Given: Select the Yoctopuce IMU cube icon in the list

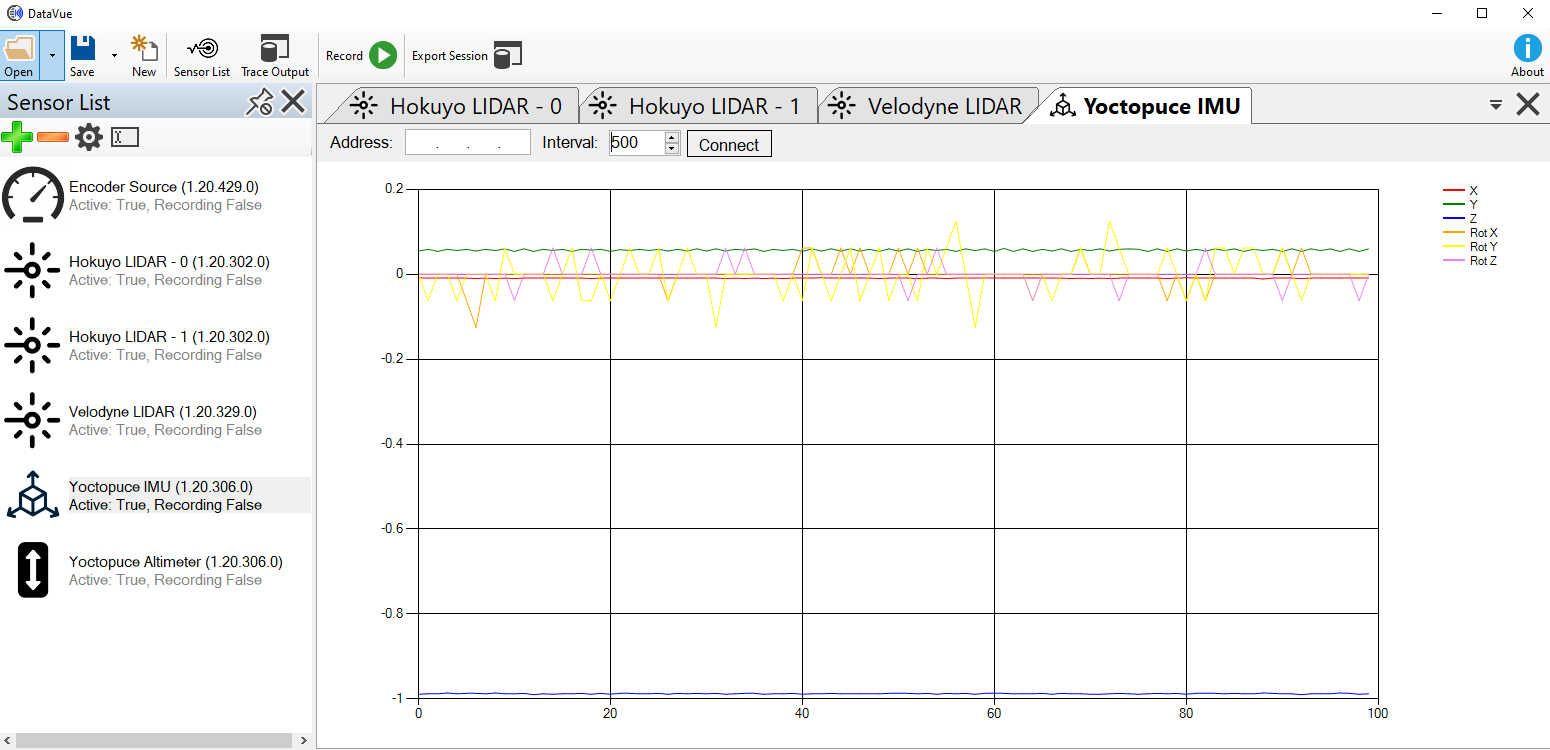Looking at the screenshot, I should click(x=32, y=495).
